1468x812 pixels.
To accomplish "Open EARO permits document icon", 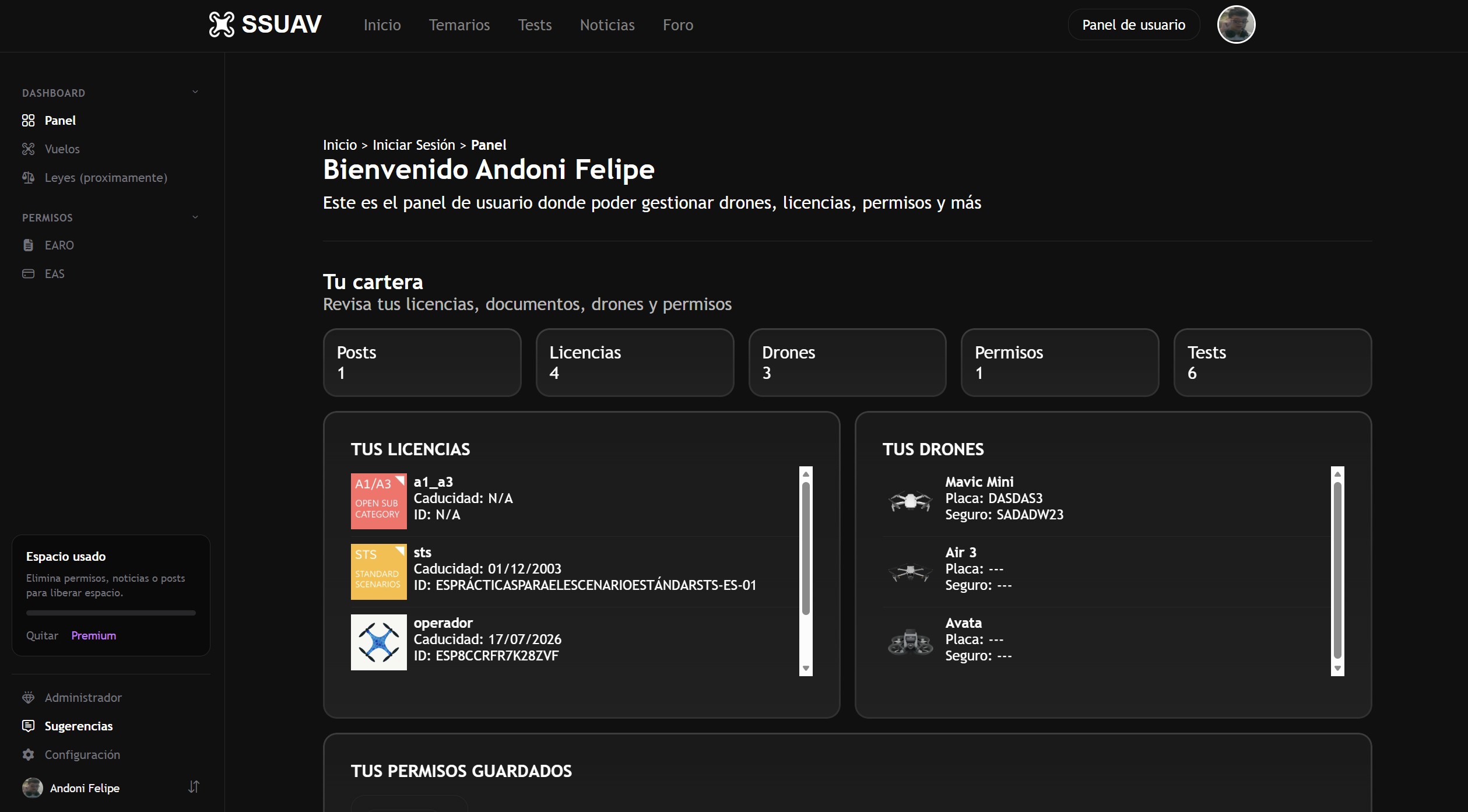I will click(28, 245).
